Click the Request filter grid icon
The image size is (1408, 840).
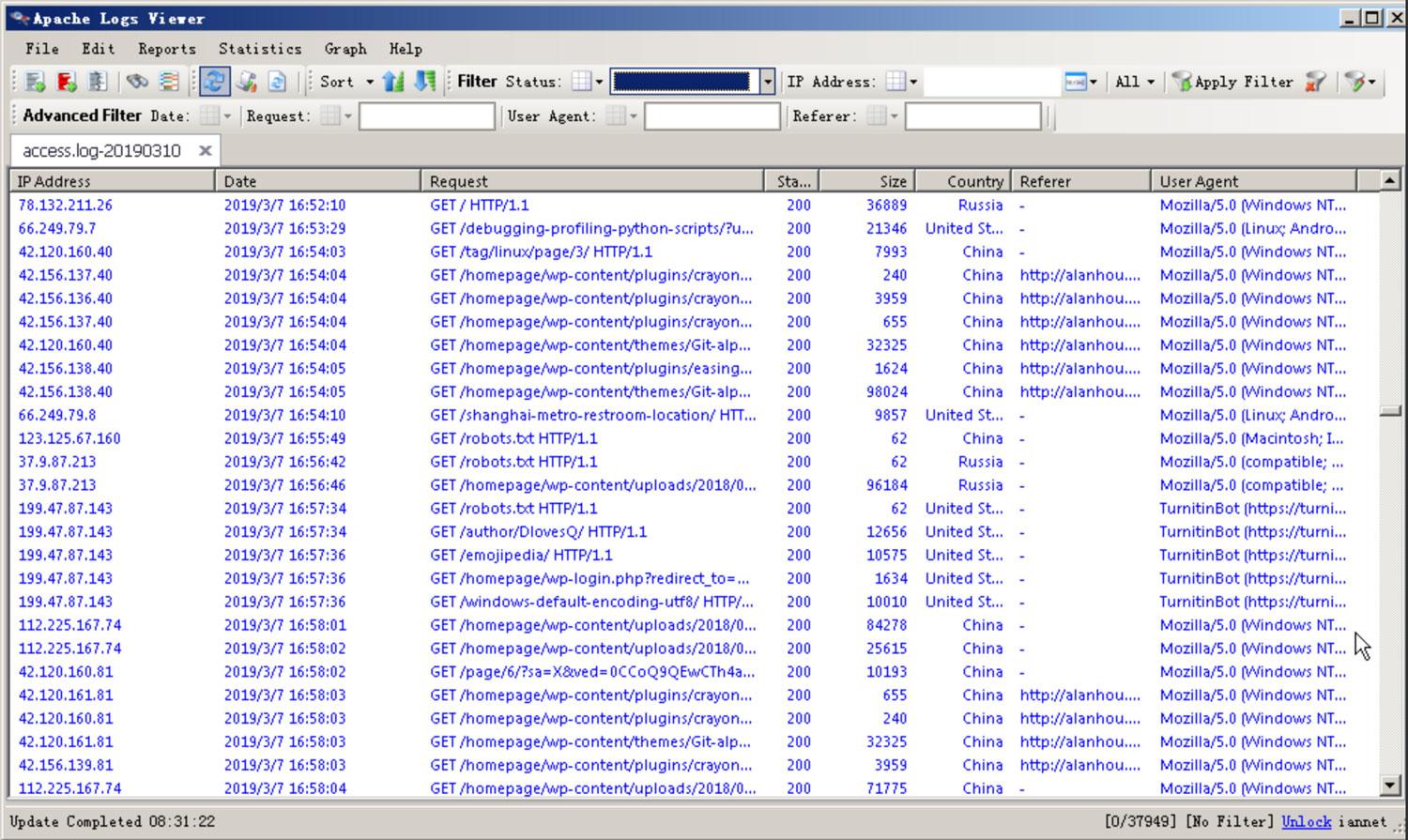(330, 116)
